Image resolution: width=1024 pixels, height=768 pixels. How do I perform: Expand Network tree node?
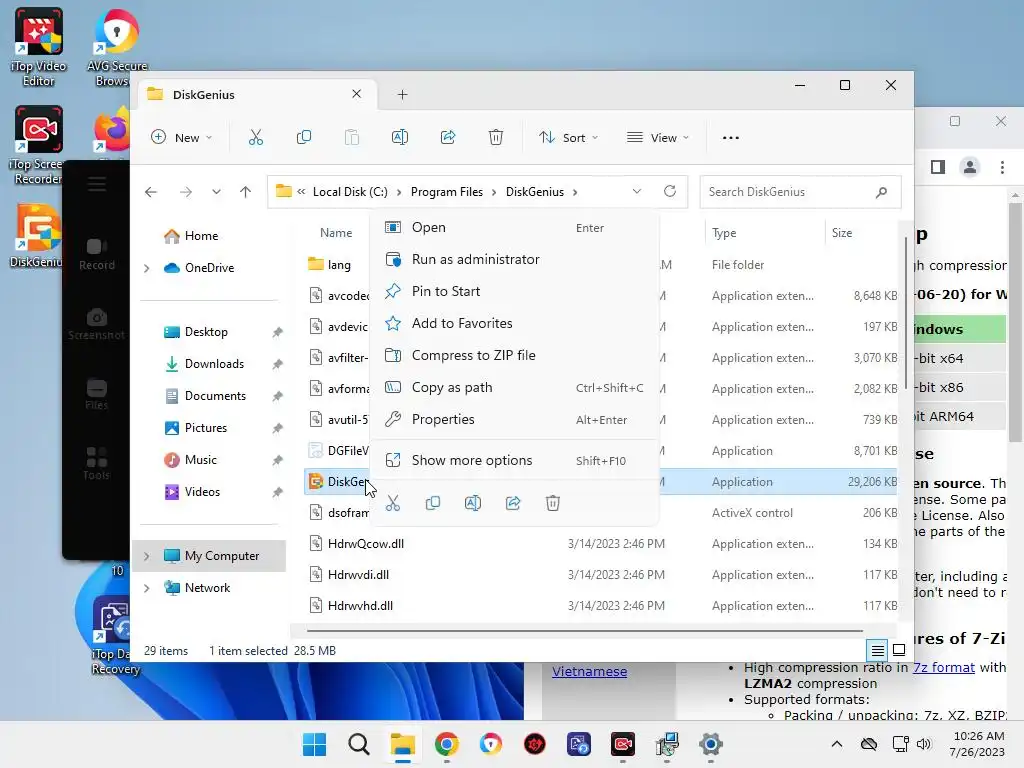(147, 588)
